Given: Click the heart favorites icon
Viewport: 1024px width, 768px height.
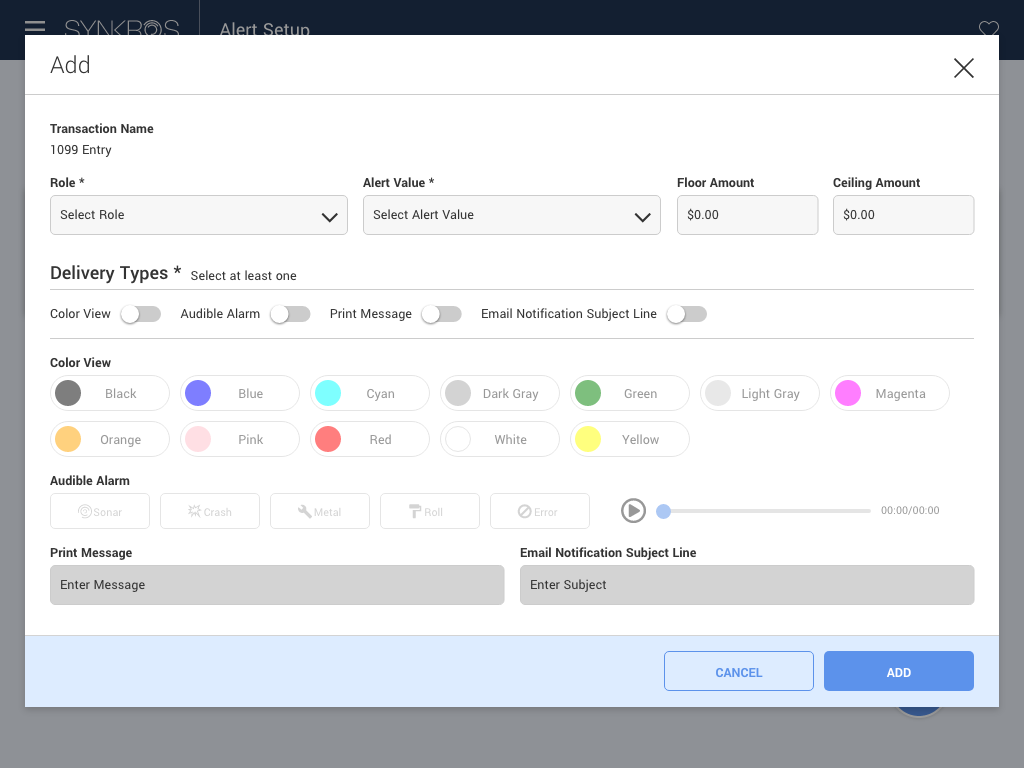Looking at the screenshot, I should tap(989, 28).
